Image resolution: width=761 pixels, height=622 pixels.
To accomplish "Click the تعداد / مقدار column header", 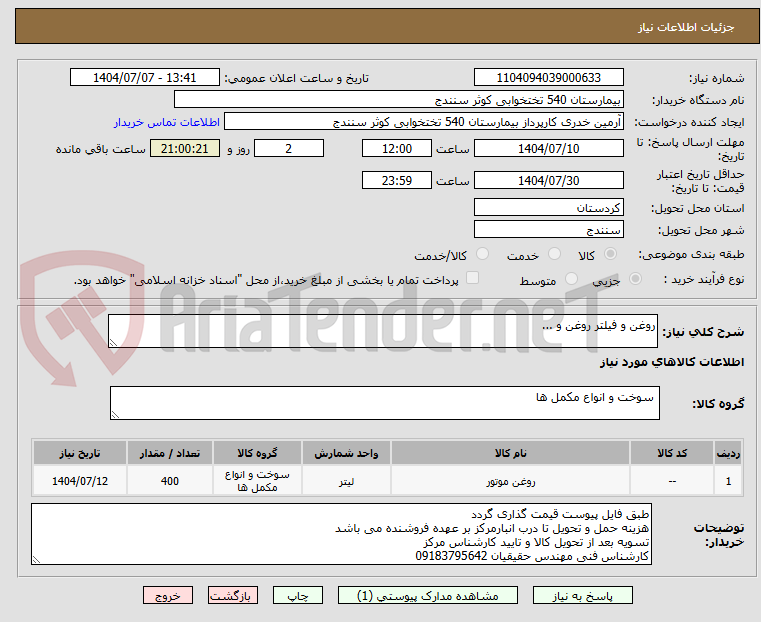I will (170, 453).
